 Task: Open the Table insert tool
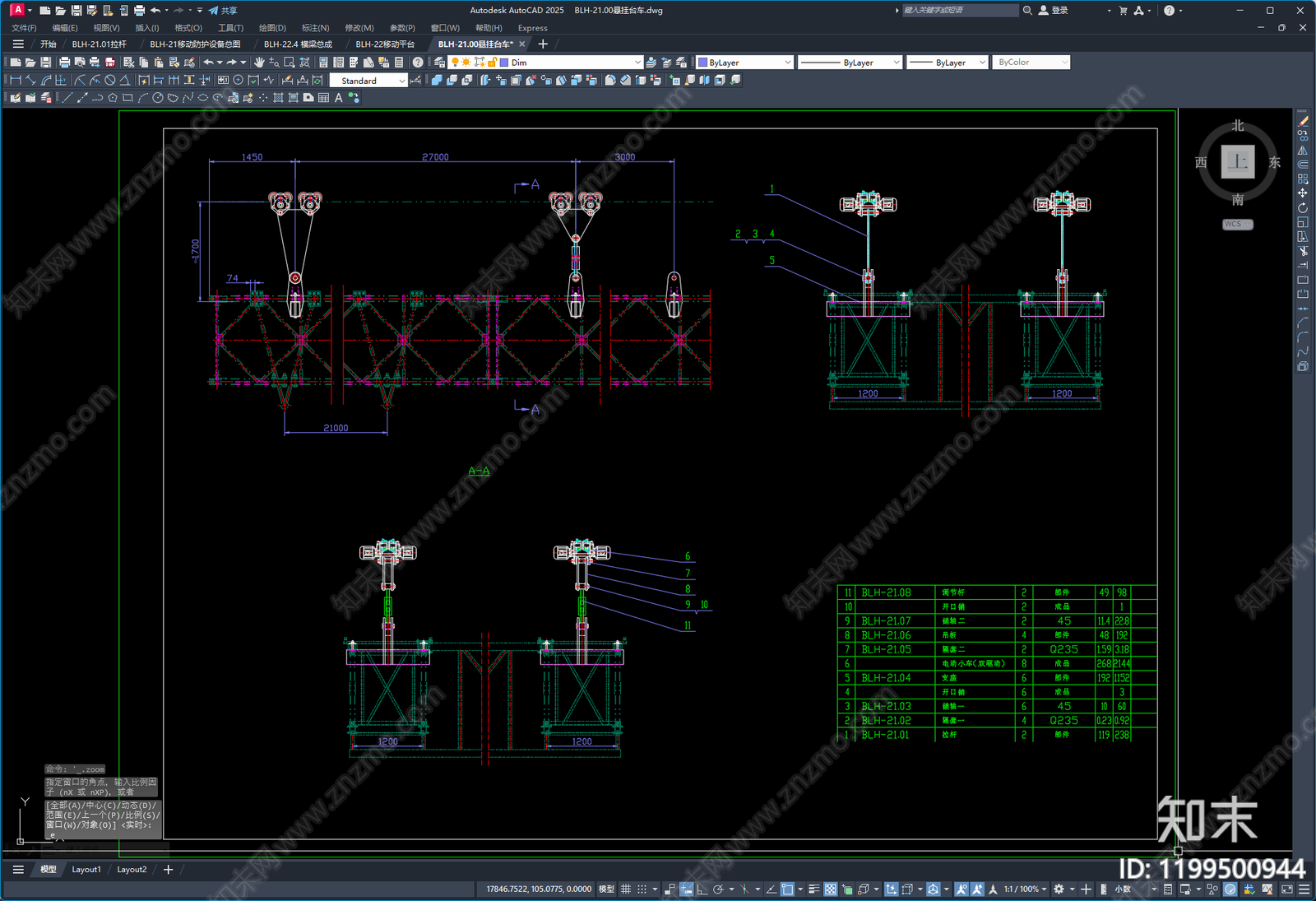pos(323,98)
